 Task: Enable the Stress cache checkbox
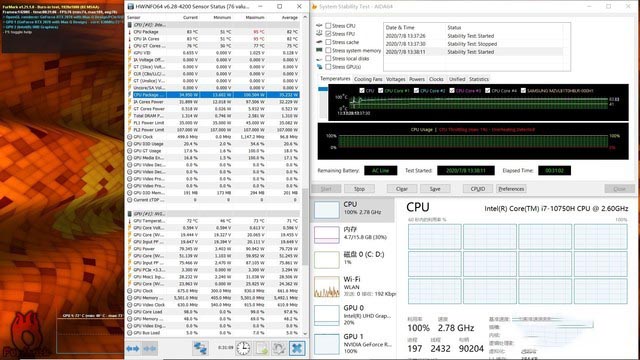point(328,42)
